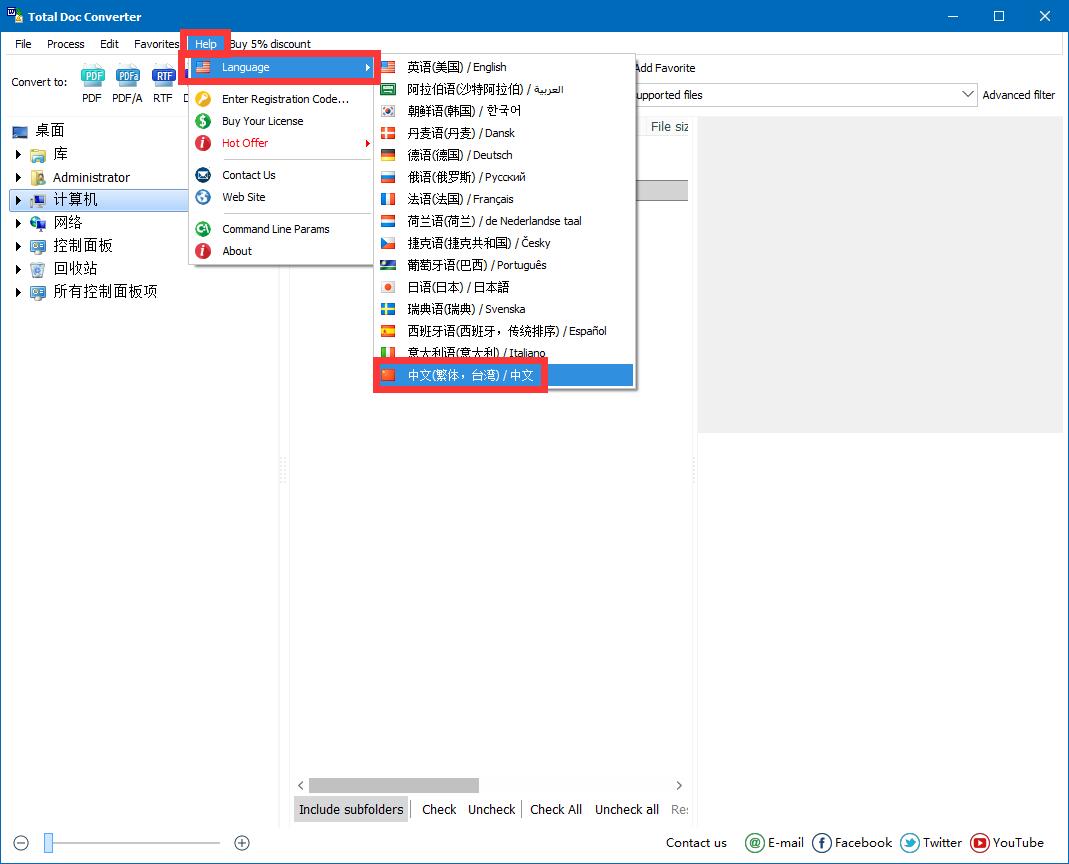Expand the 所有控制面板项 tree node
Image resolution: width=1069 pixels, height=864 pixels.
point(18,293)
